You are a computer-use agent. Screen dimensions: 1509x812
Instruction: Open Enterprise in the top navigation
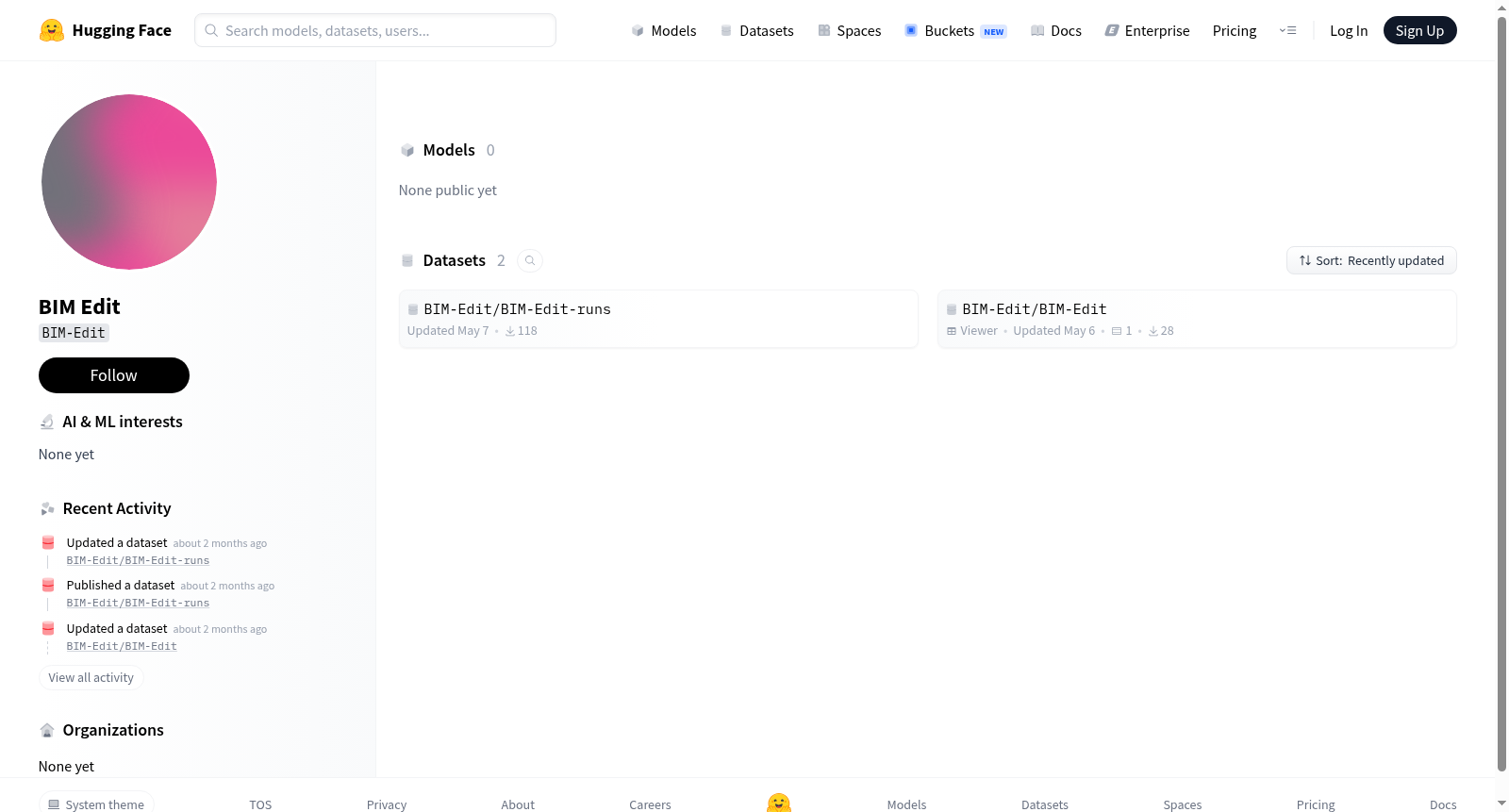coord(1147,31)
